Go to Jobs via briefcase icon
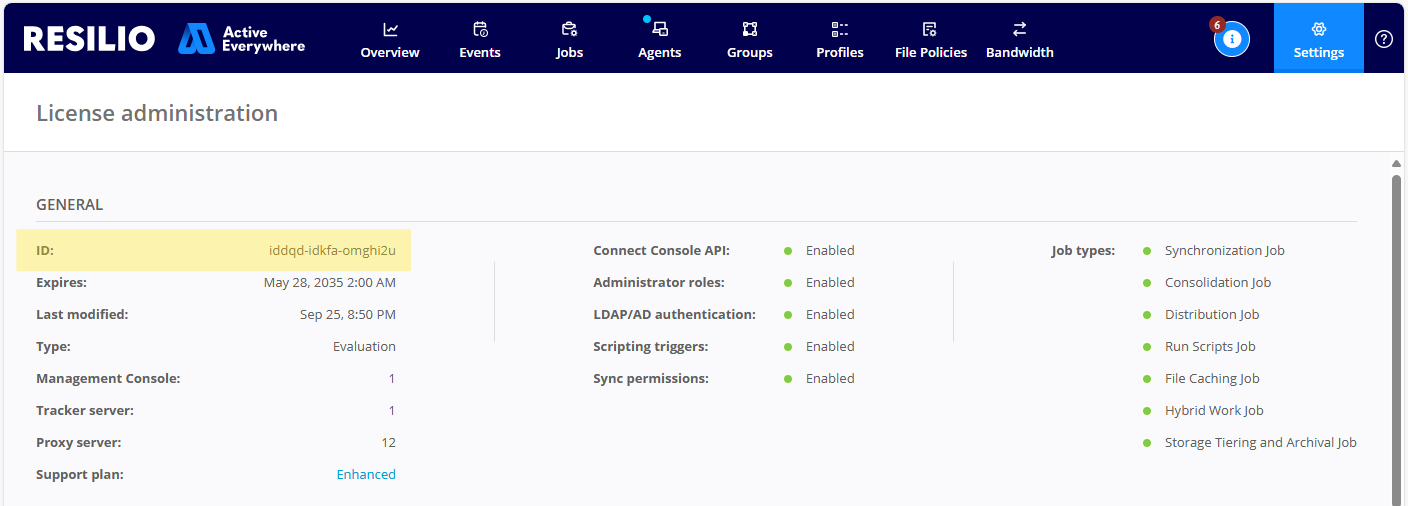The width and height of the screenshot is (1408, 506). [x=569, y=29]
